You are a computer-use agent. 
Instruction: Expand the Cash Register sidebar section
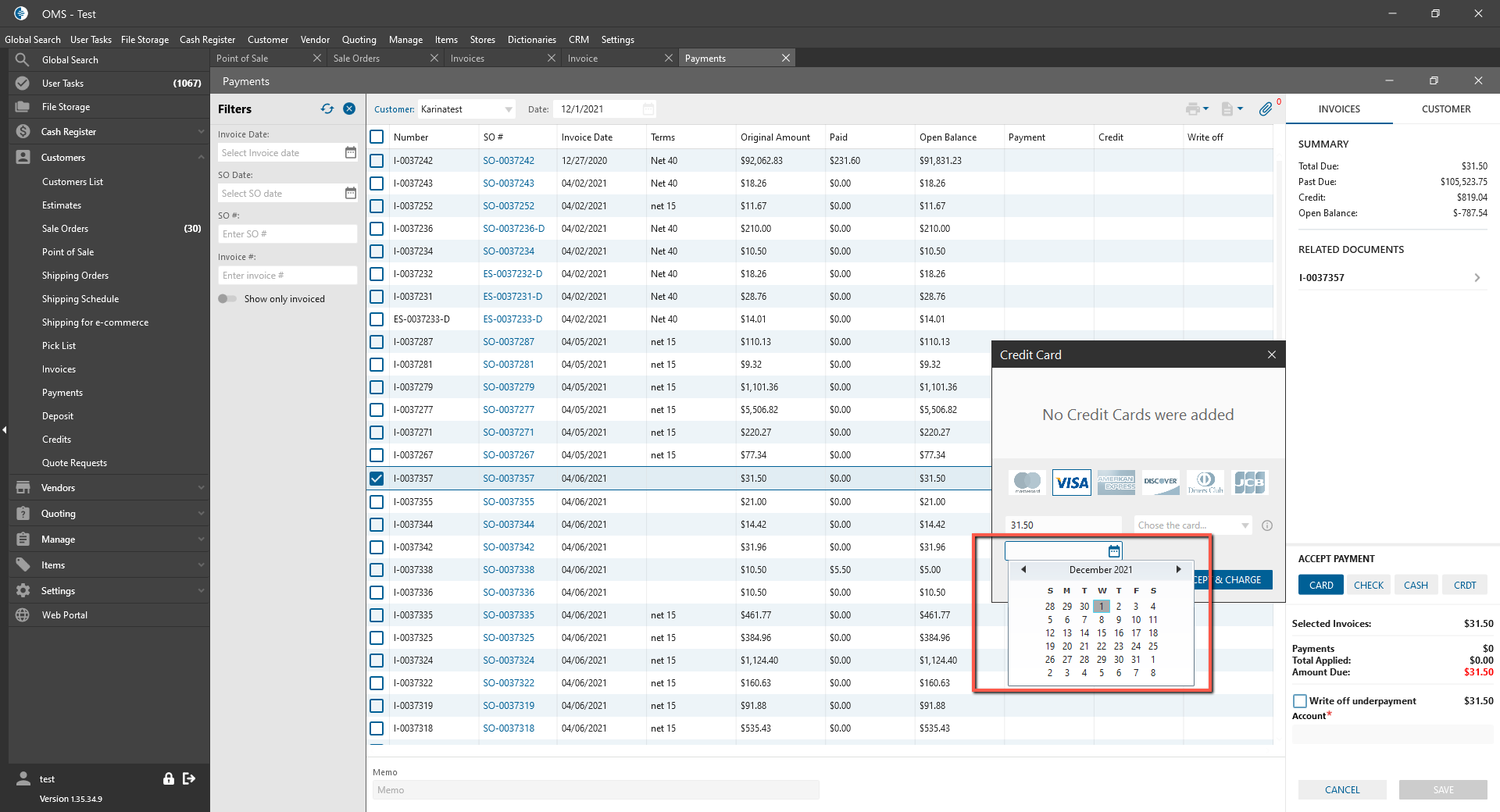(x=201, y=131)
